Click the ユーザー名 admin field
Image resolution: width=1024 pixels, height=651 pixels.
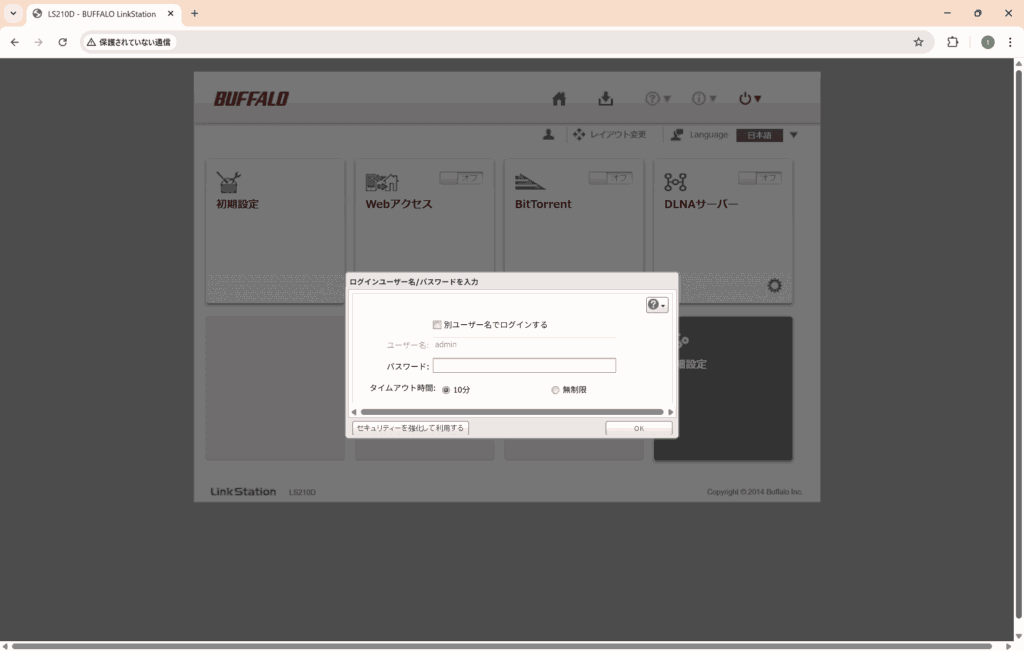pos(524,345)
